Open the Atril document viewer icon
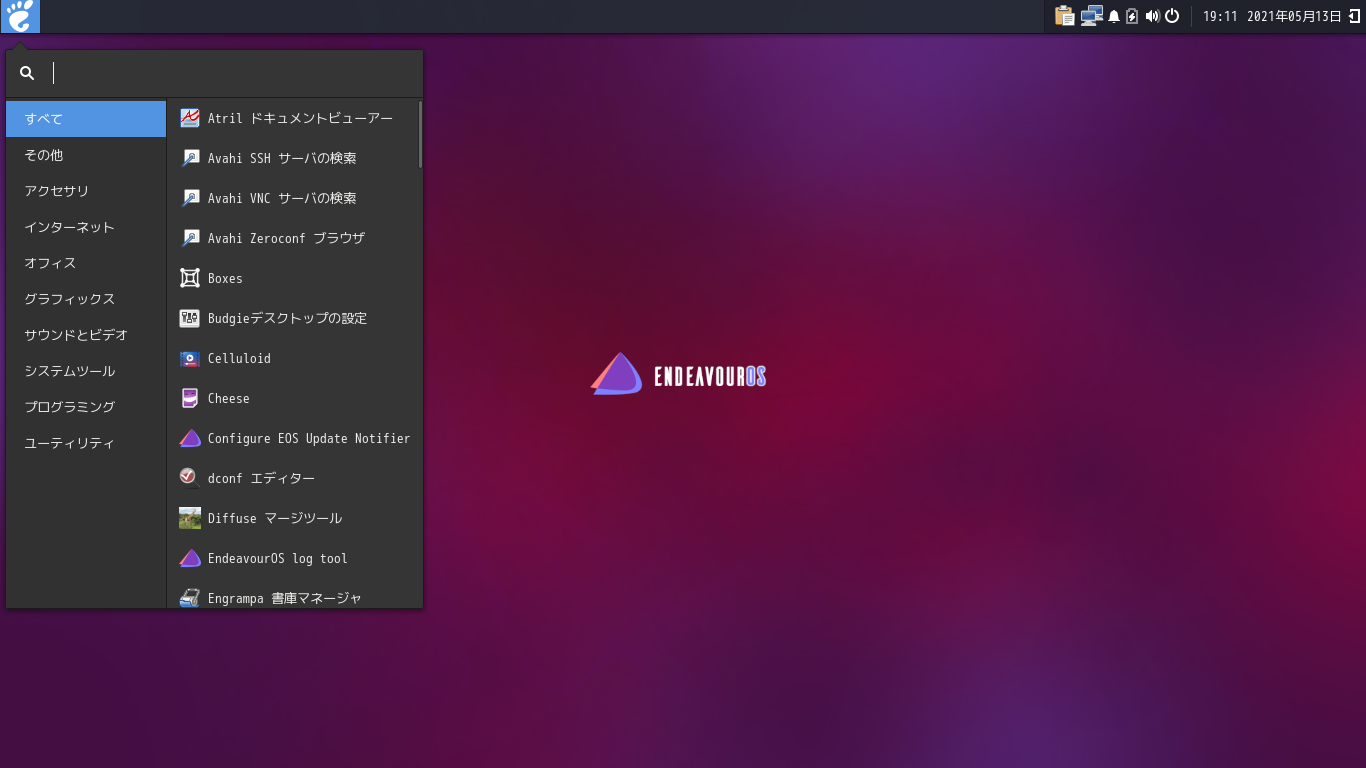The width and height of the screenshot is (1366, 768). click(189, 118)
